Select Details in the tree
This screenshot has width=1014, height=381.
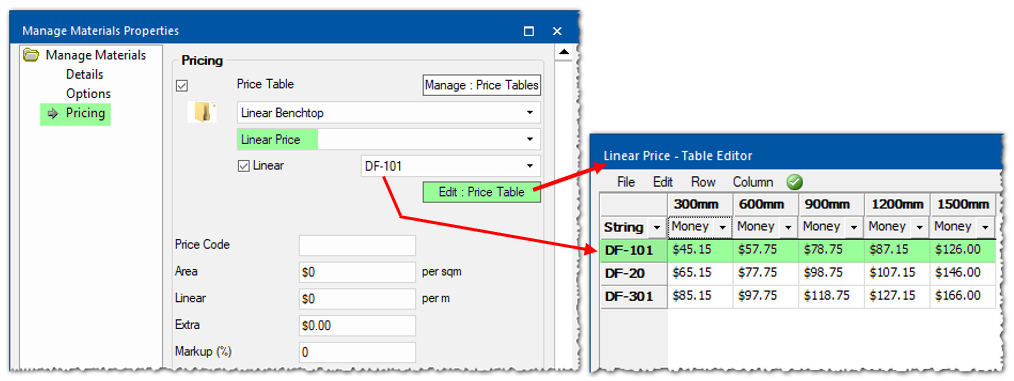pyautogui.click(x=84, y=74)
